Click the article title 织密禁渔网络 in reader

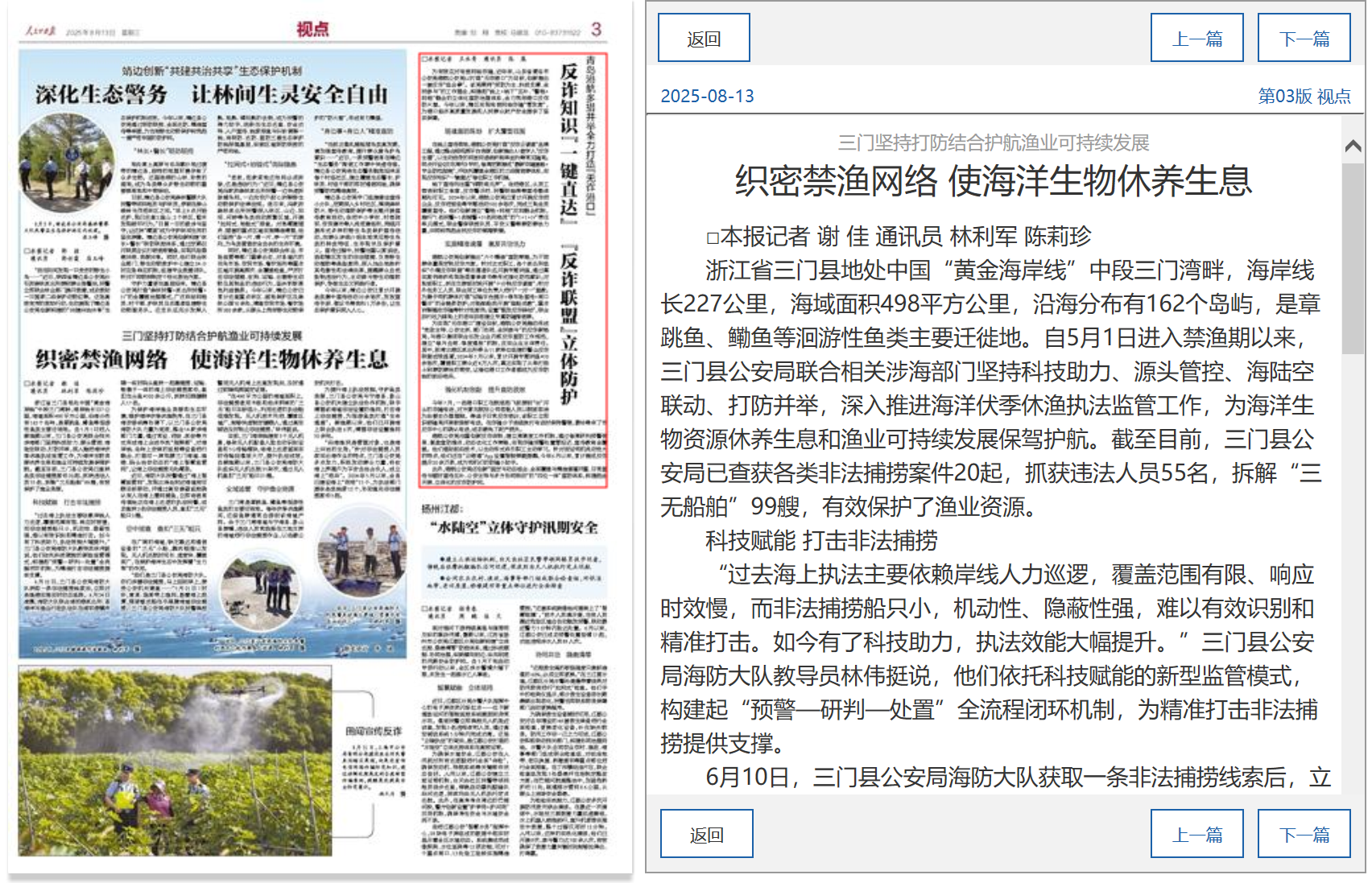993,180
